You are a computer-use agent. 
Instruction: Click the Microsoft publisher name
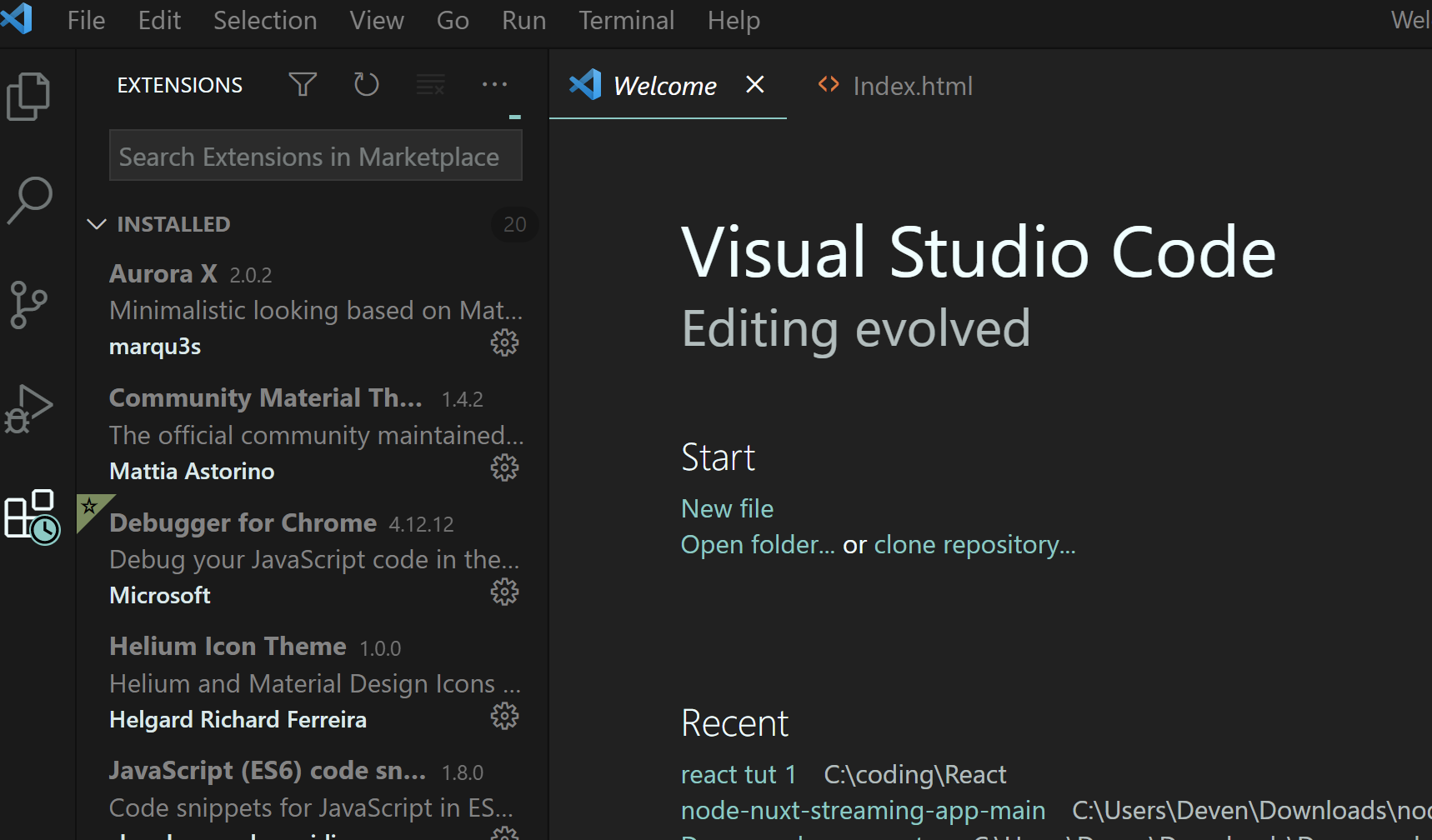click(x=160, y=595)
